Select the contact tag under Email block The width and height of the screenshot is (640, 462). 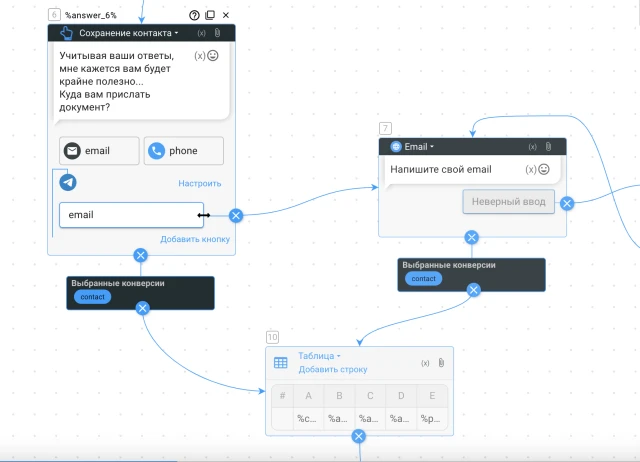424,279
